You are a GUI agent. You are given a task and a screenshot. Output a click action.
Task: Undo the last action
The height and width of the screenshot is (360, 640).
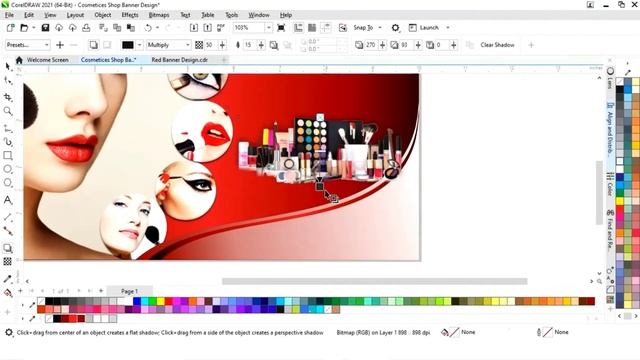pyautogui.click(x=148, y=28)
